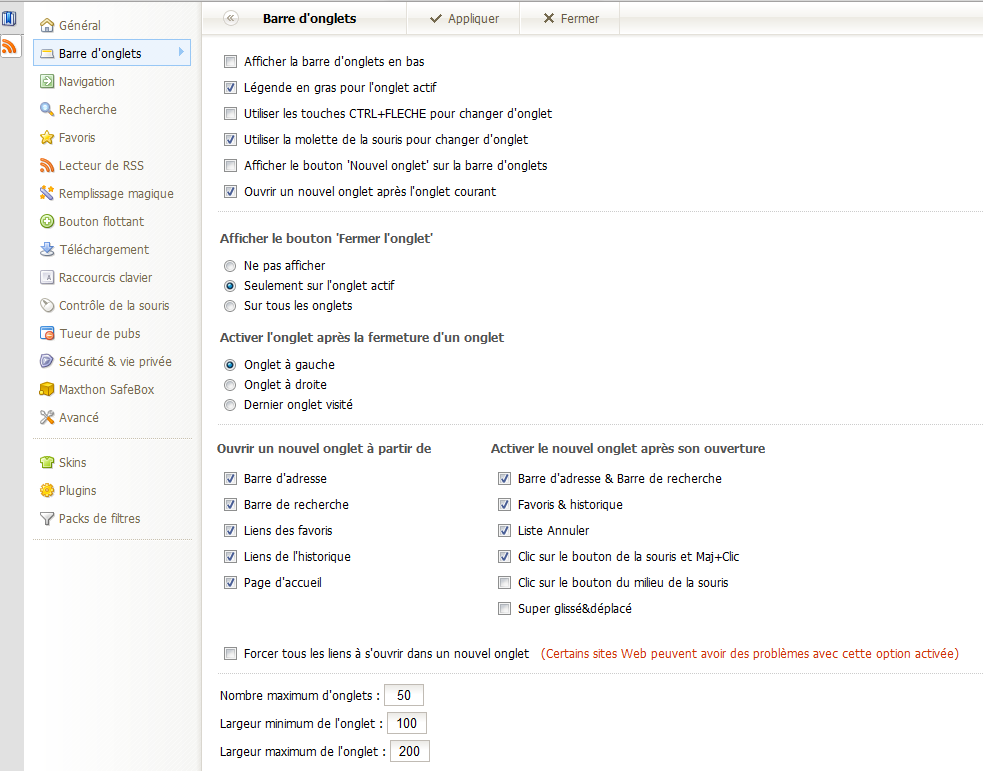The width and height of the screenshot is (983, 771).
Task: Click the Téléchargement download icon
Action: click(x=47, y=249)
